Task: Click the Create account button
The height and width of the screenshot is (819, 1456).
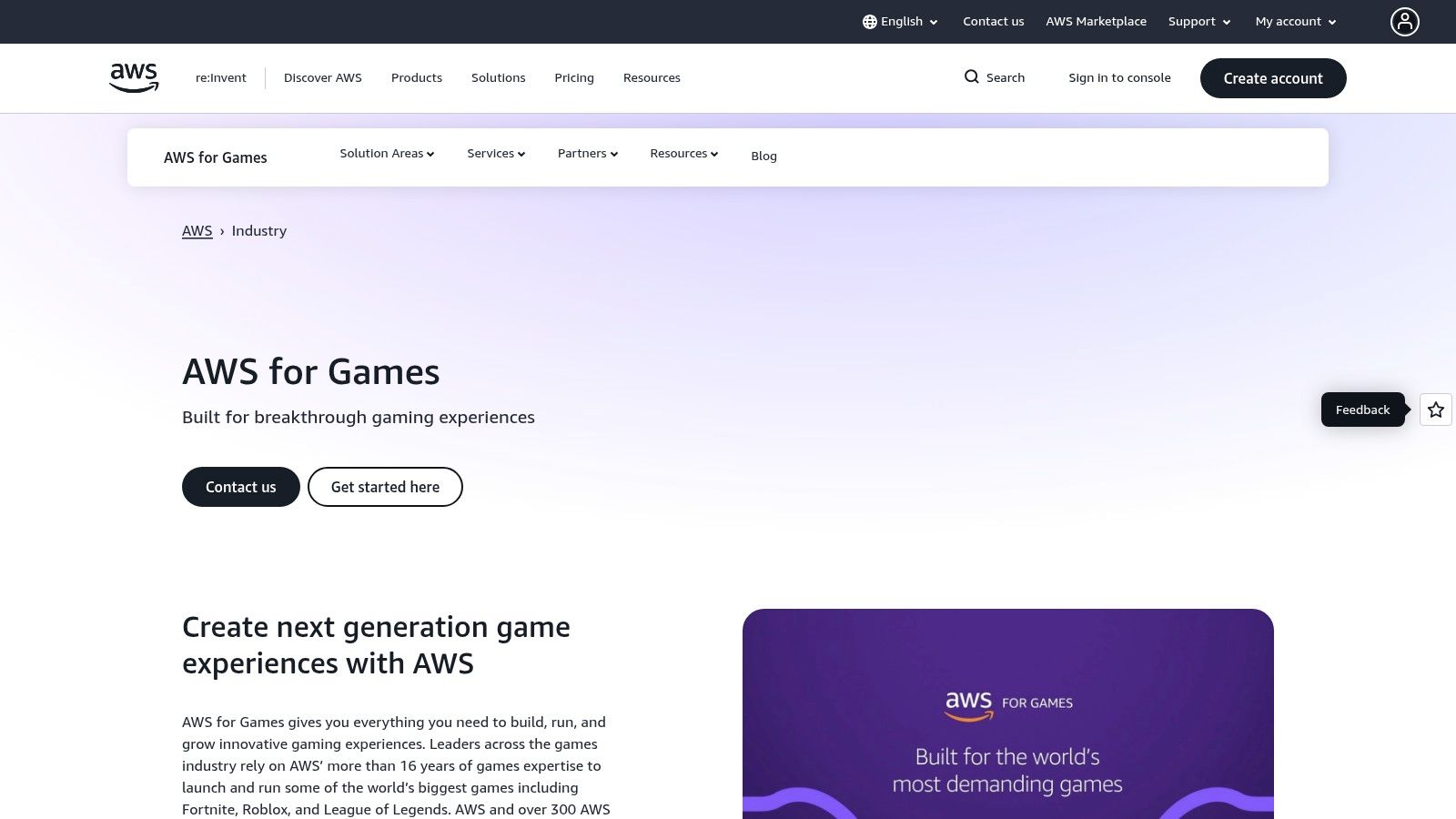Action: (x=1273, y=78)
